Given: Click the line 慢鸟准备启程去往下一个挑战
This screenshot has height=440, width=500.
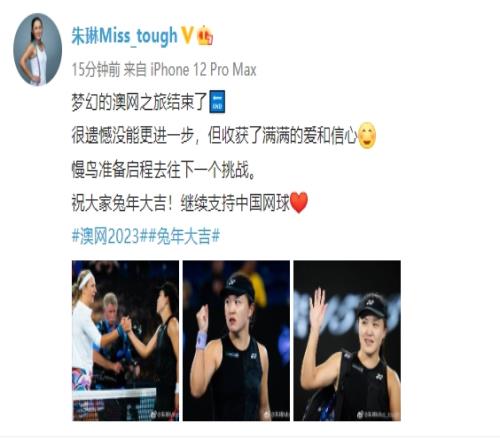Looking at the screenshot, I should coord(164,170).
